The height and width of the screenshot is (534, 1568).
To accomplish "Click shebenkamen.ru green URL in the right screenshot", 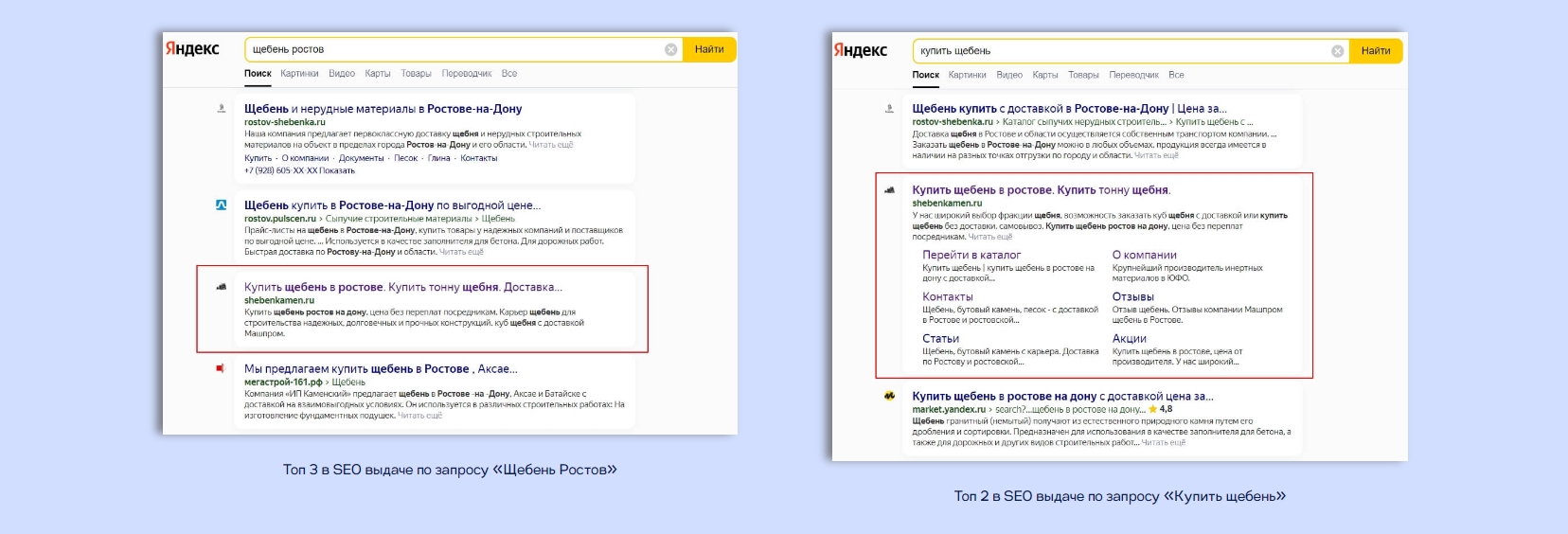I will click(947, 204).
